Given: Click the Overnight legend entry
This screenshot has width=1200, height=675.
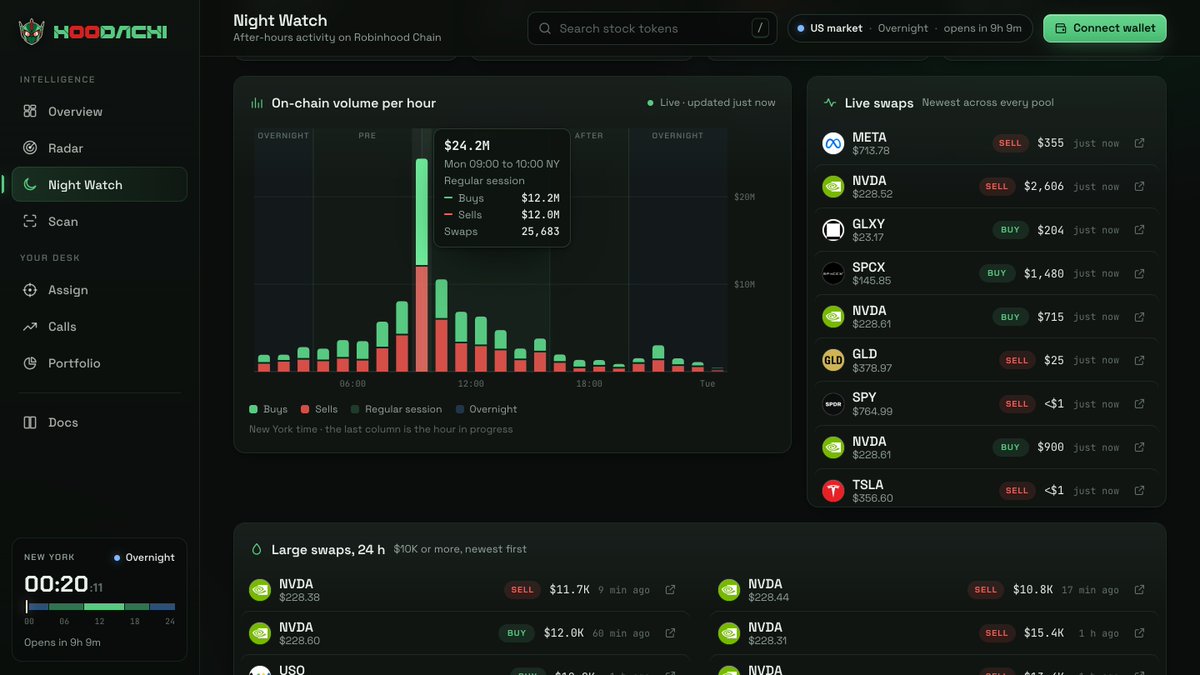Looking at the screenshot, I should click(486, 409).
